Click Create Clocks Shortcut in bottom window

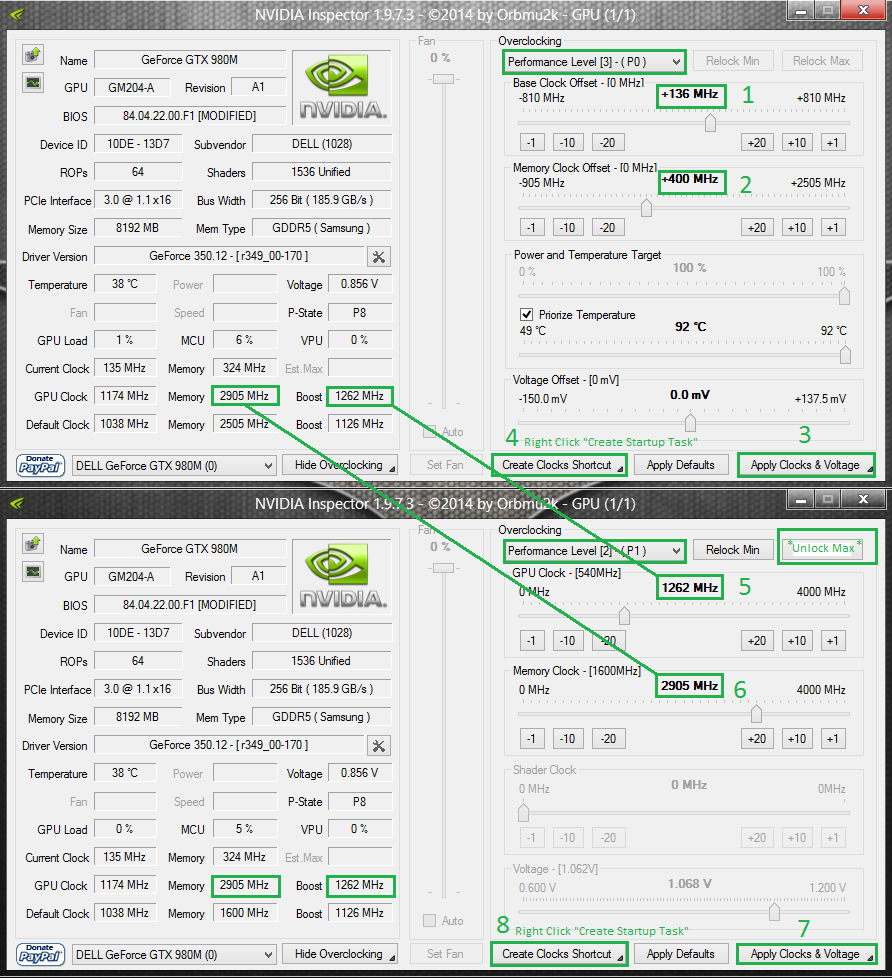[x=558, y=954]
